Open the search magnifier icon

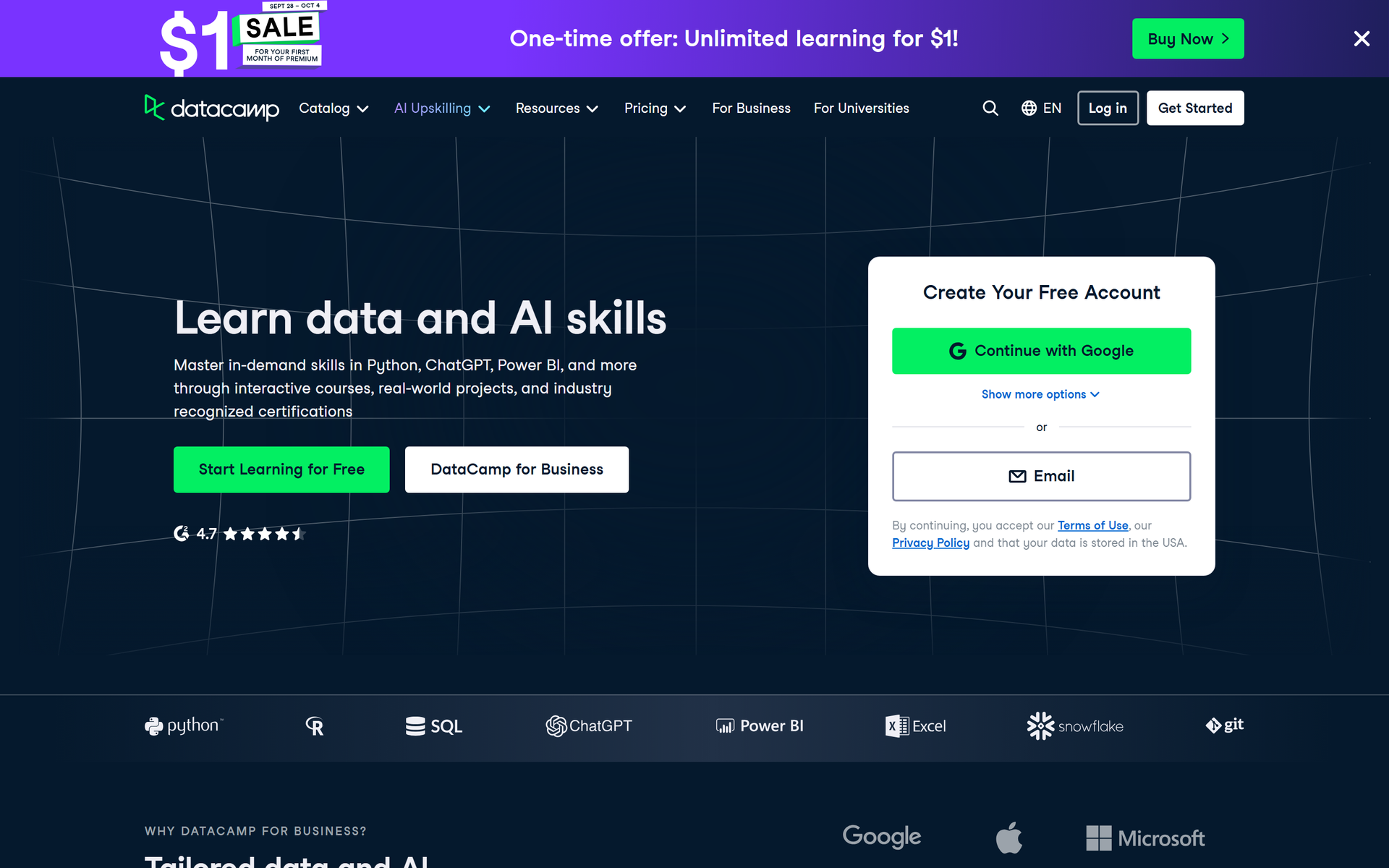[x=990, y=108]
